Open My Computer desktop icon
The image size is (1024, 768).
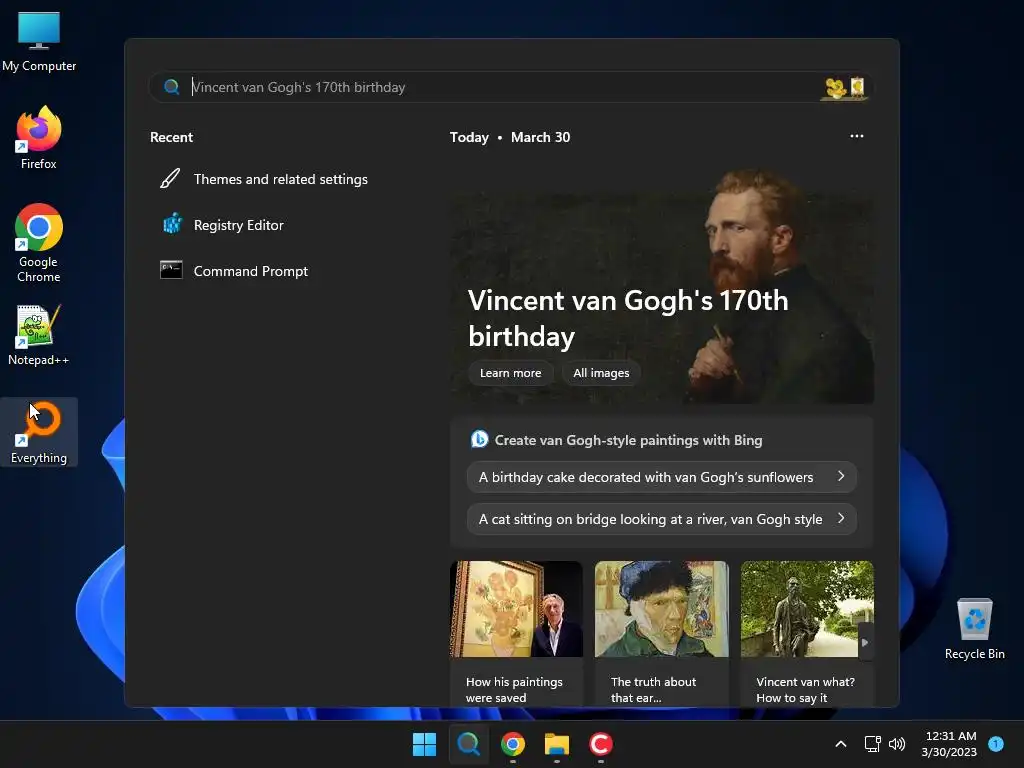(39, 41)
